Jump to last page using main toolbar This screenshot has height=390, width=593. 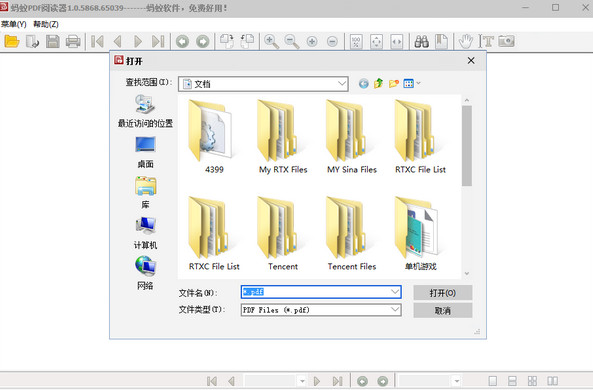click(158, 41)
